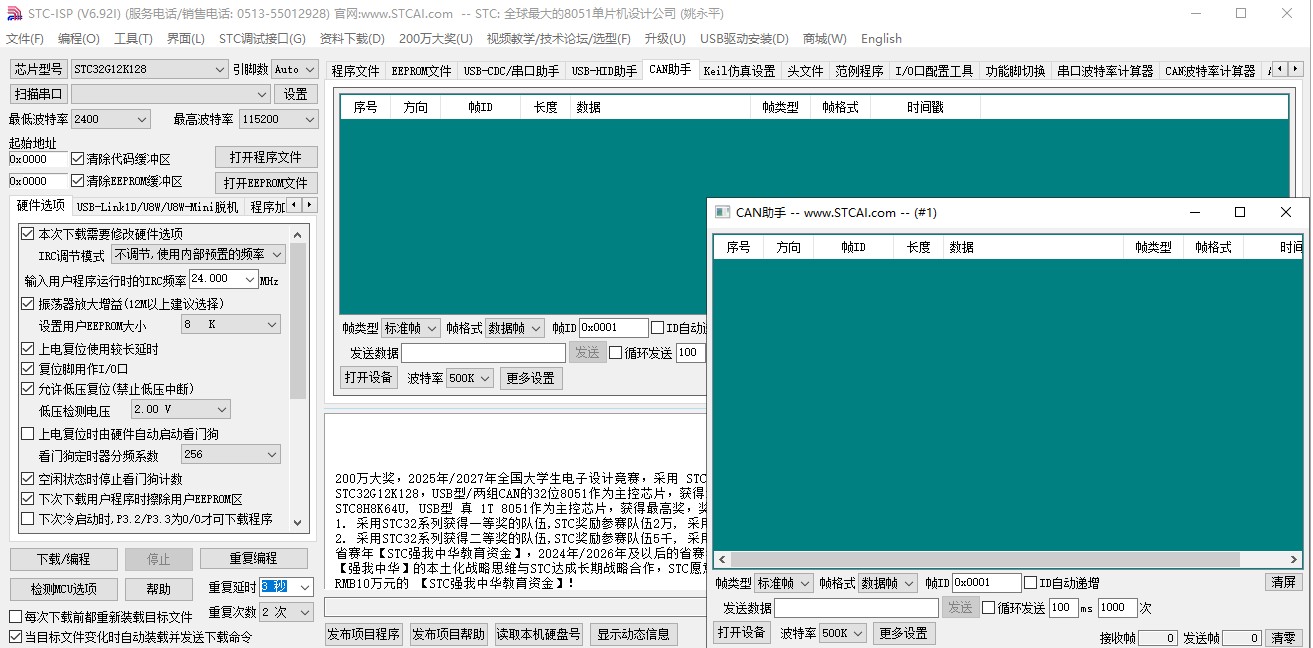Click 打开EEPROM文件 button
1313x648 pixels.
[266, 183]
